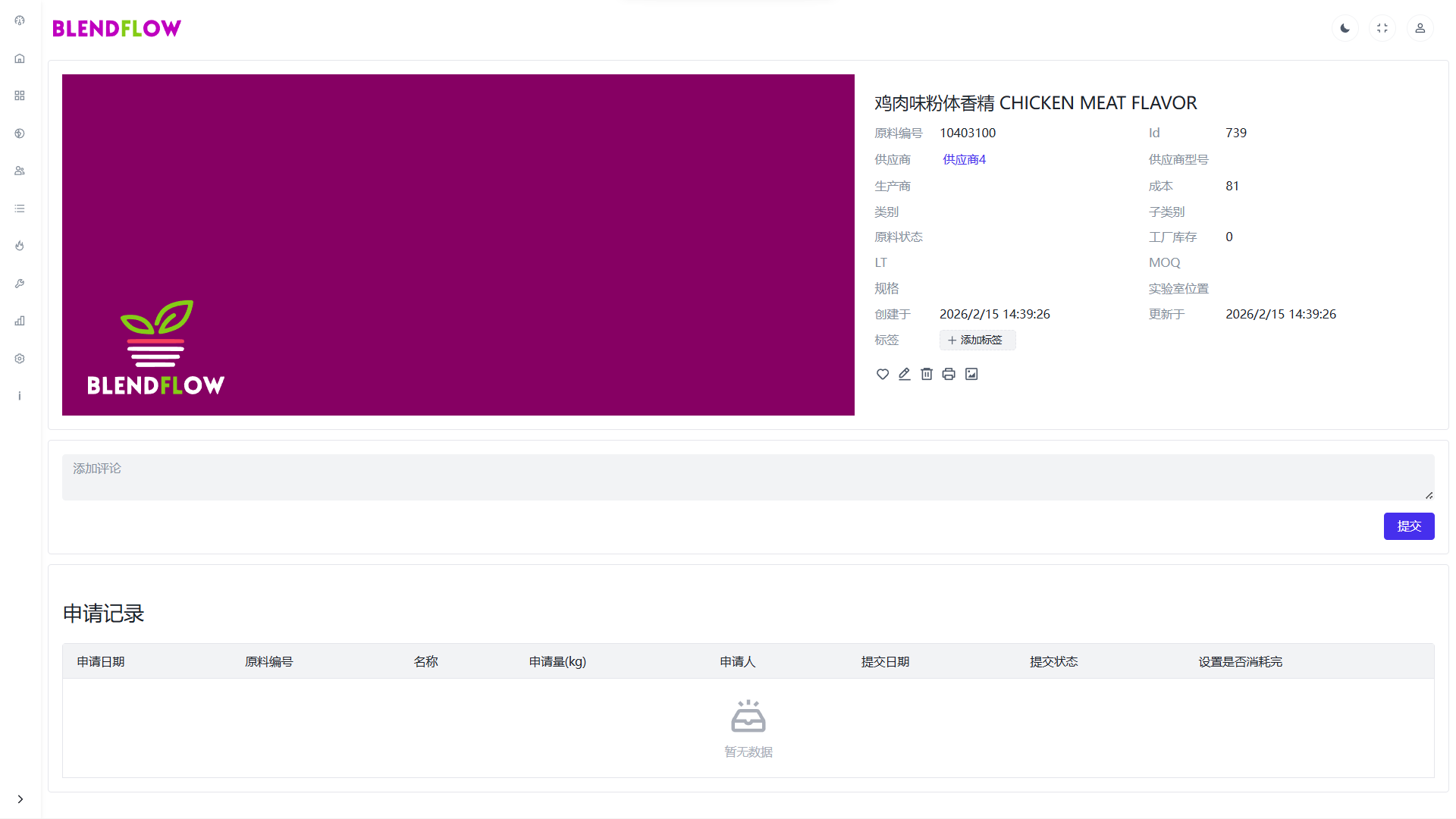Go to the home icon in sidebar
Viewport: 1456px width, 819px height.
click(x=20, y=58)
